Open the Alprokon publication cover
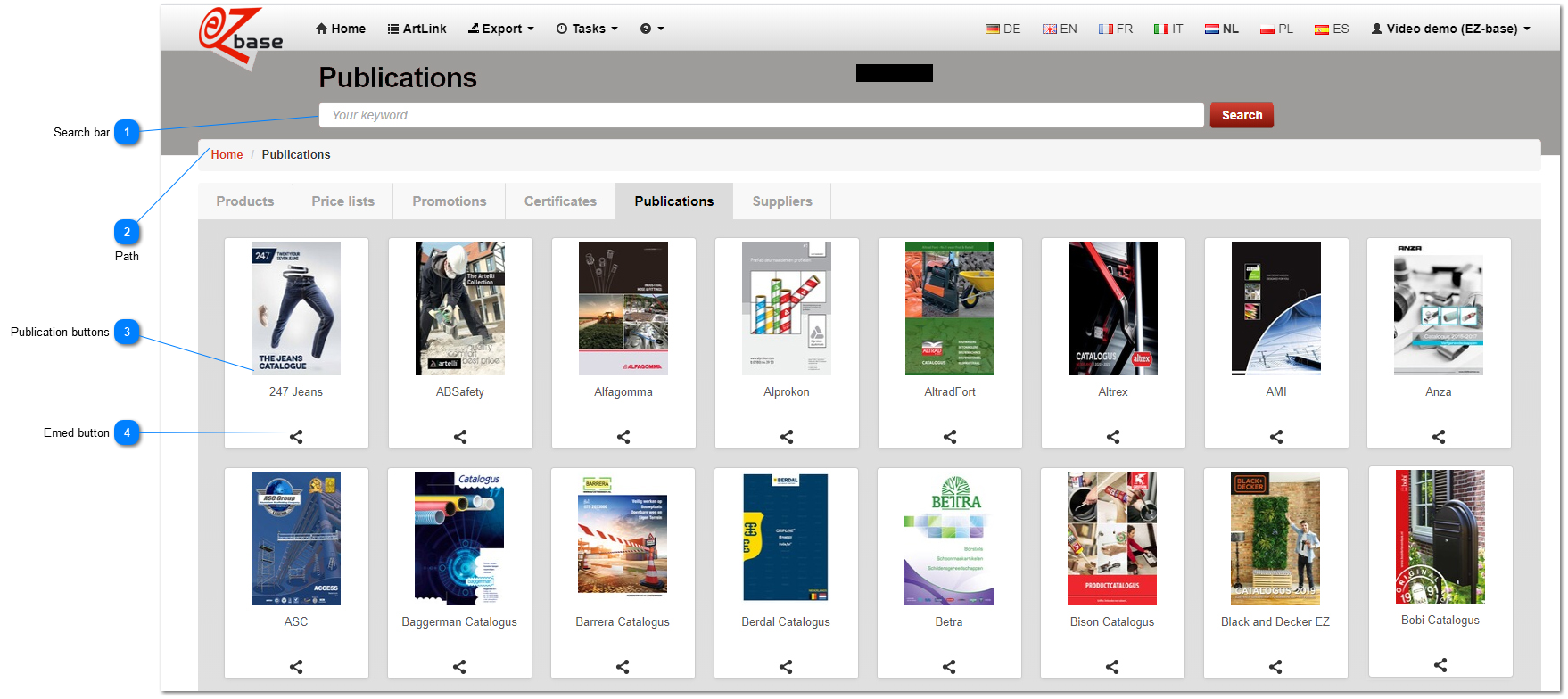 point(787,308)
